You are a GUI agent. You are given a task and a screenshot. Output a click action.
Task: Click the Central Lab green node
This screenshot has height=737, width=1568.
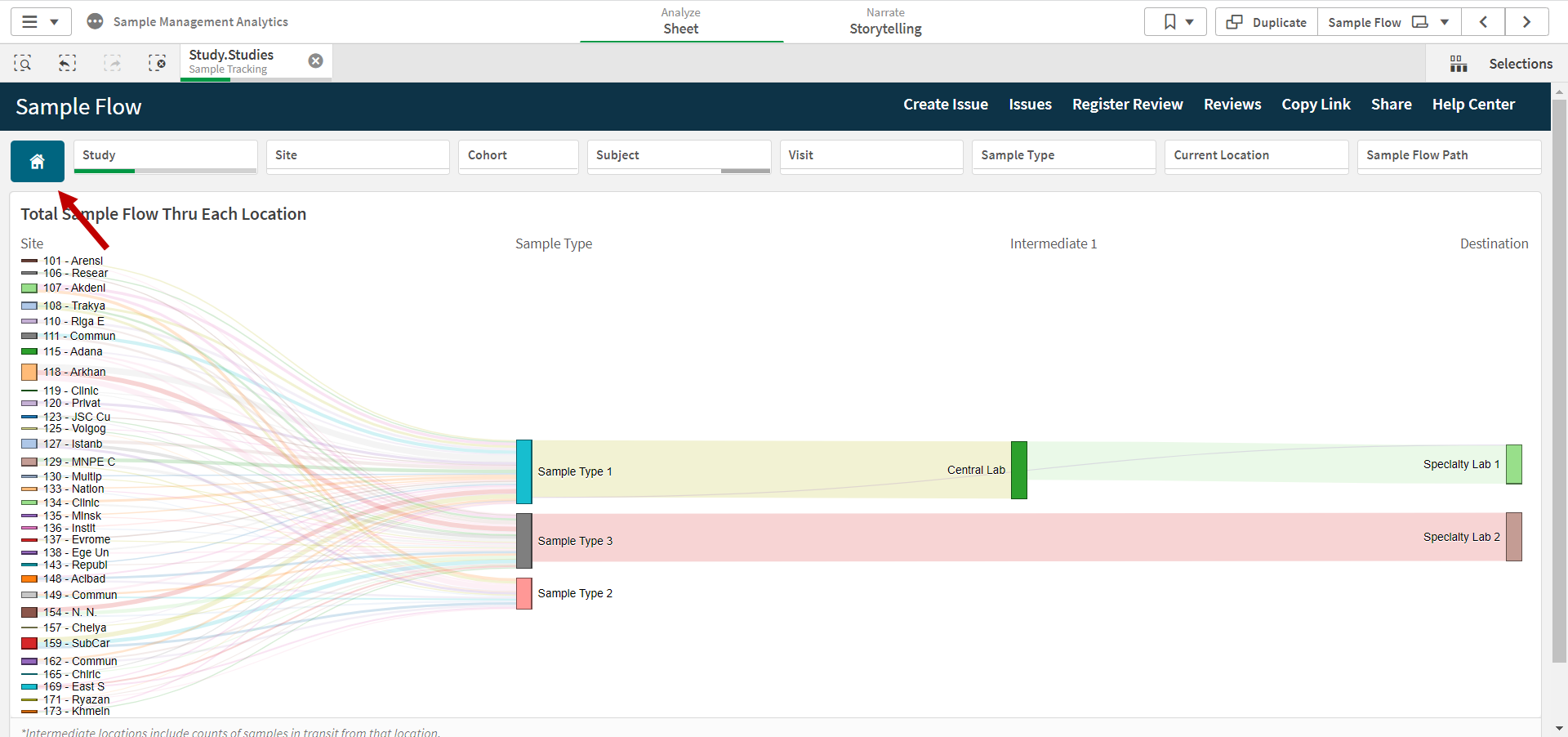[1018, 470]
